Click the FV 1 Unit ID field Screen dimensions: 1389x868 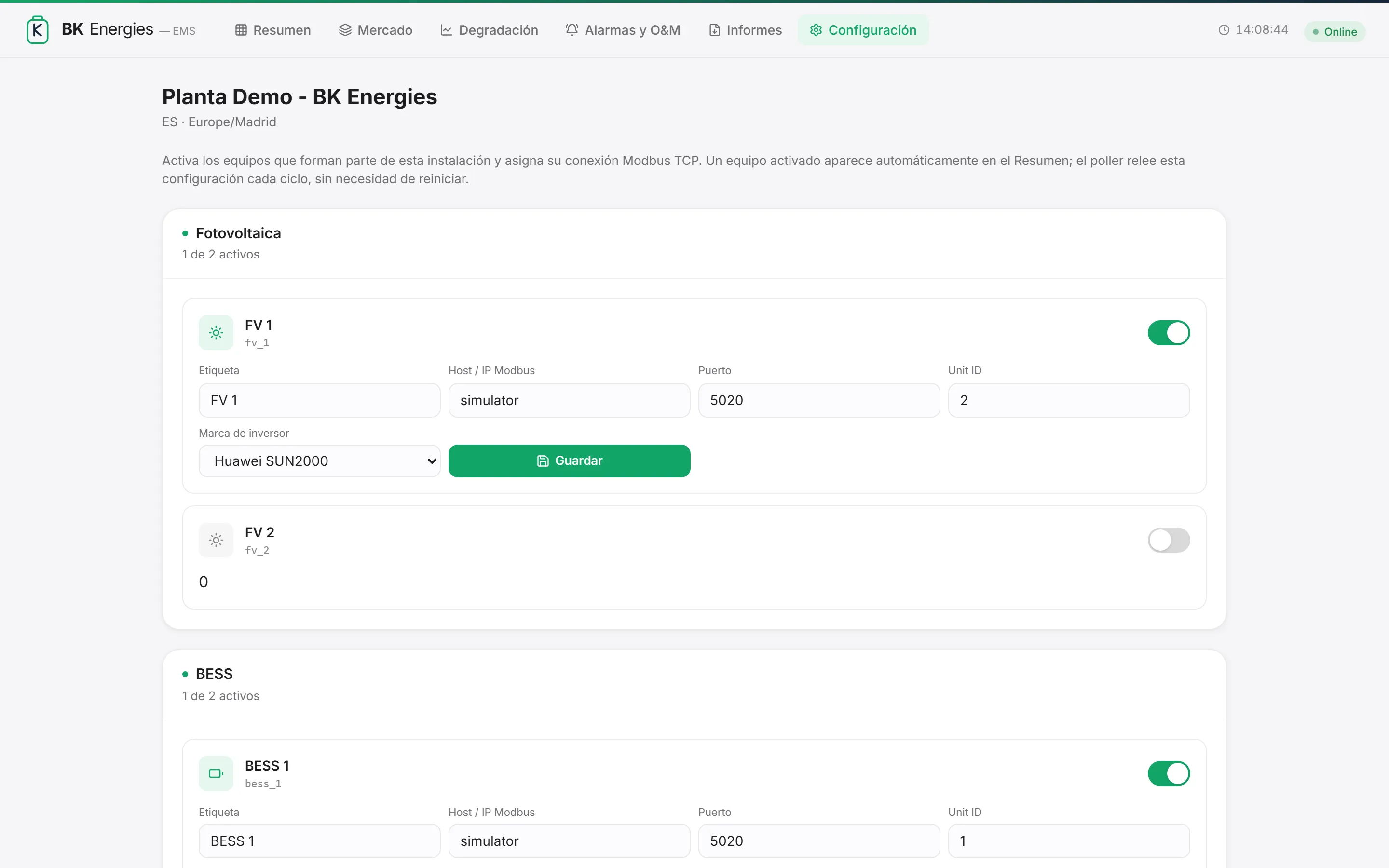point(1069,400)
